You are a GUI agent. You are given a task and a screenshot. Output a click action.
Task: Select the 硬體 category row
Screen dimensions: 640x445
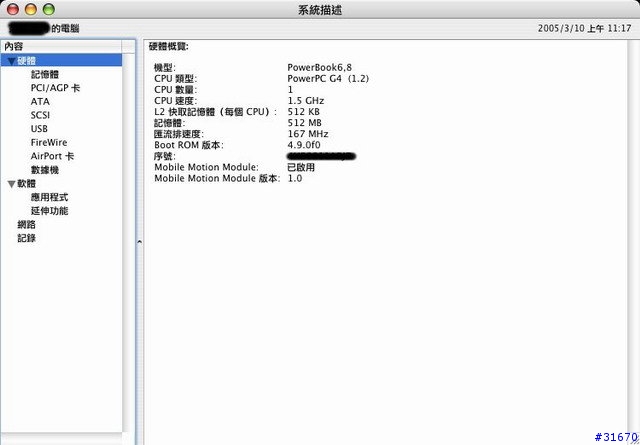coord(61,61)
